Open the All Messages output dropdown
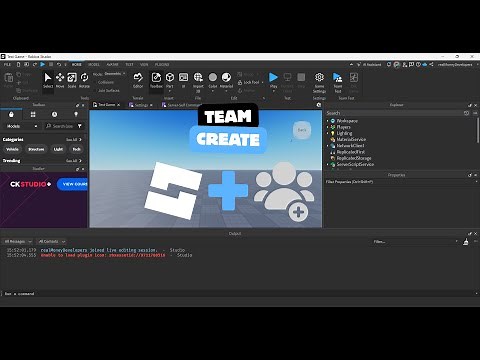The width and height of the screenshot is (480, 360). point(18,241)
